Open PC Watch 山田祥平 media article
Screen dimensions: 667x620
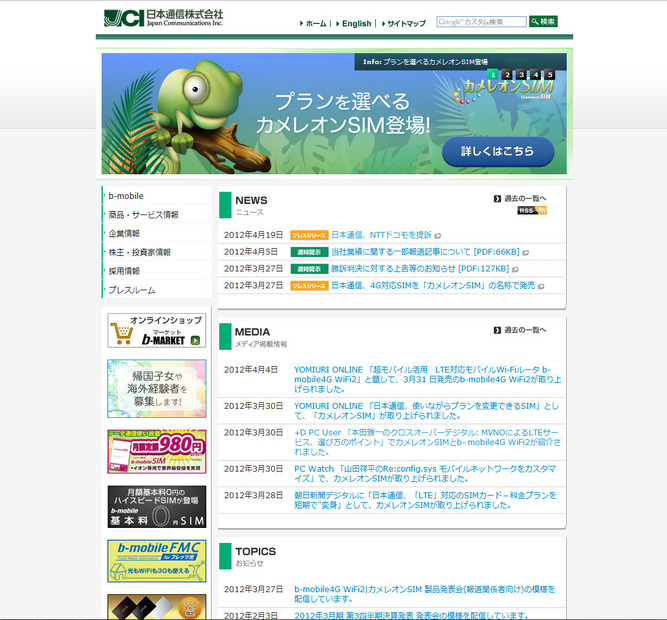(x=425, y=473)
